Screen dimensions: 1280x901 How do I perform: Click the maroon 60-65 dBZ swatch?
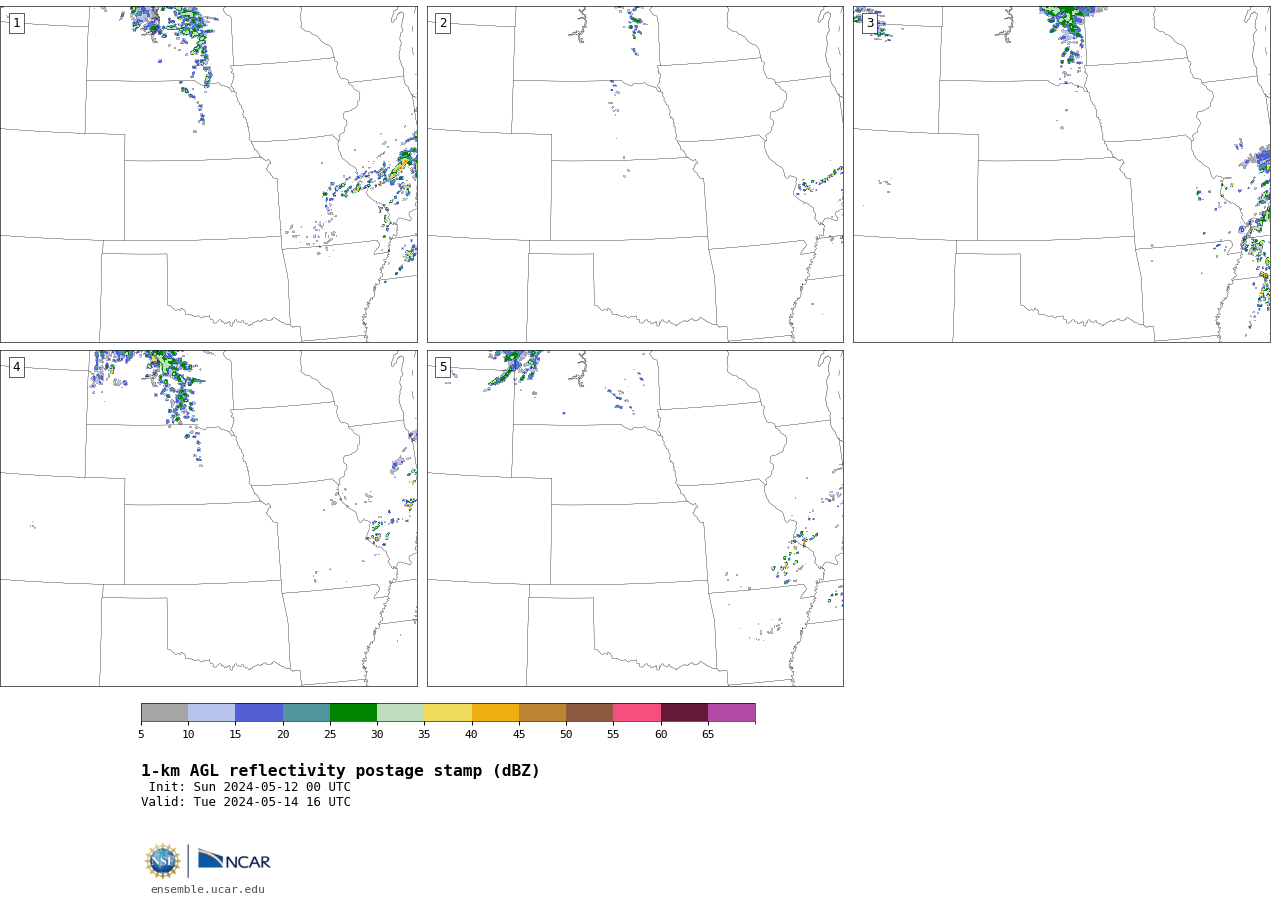pyautogui.click(x=684, y=713)
